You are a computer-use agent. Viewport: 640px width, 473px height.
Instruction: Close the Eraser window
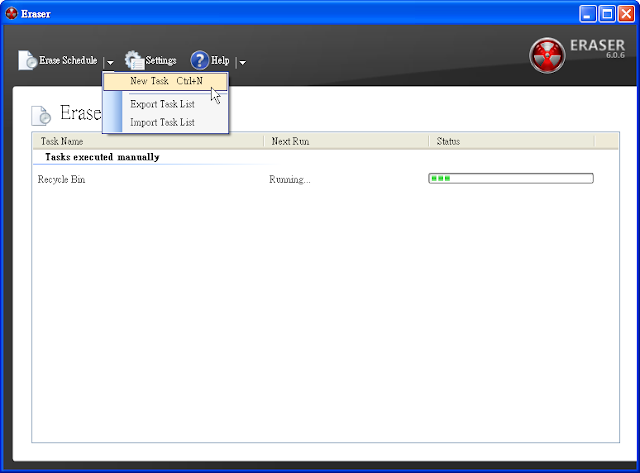[626, 14]
